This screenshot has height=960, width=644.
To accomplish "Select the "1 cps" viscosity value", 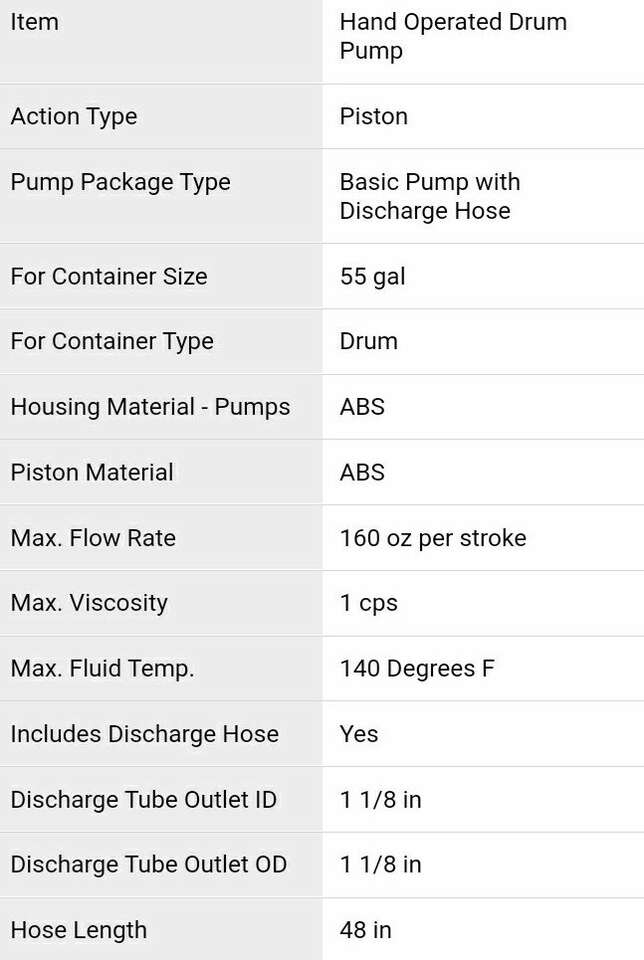I will click(x=369, y=603).
